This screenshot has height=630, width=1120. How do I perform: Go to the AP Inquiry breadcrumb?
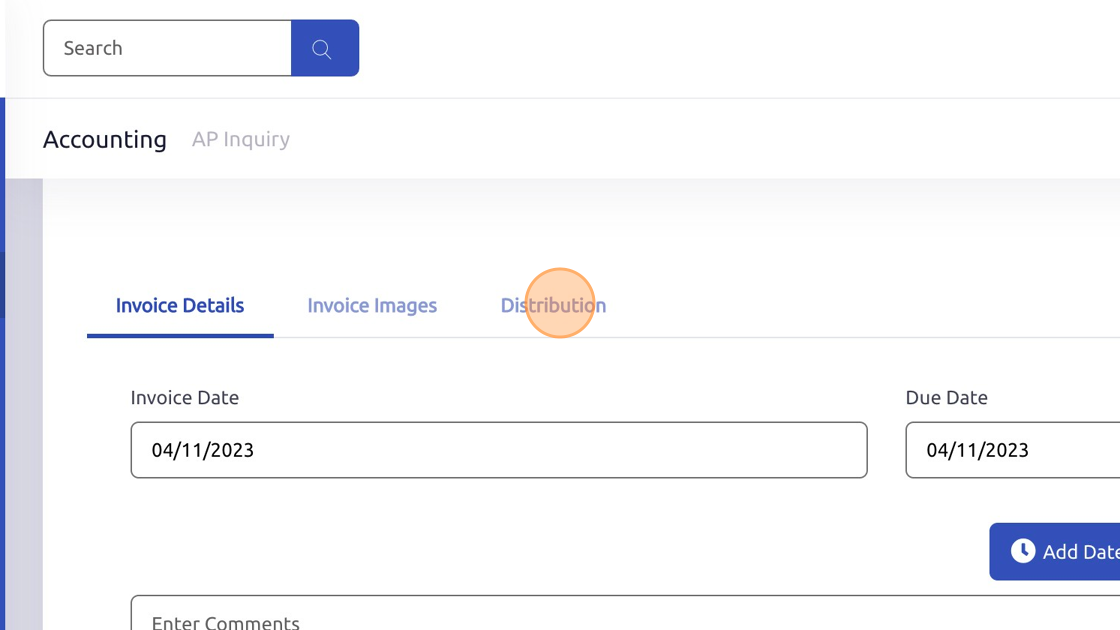point(241,139)
